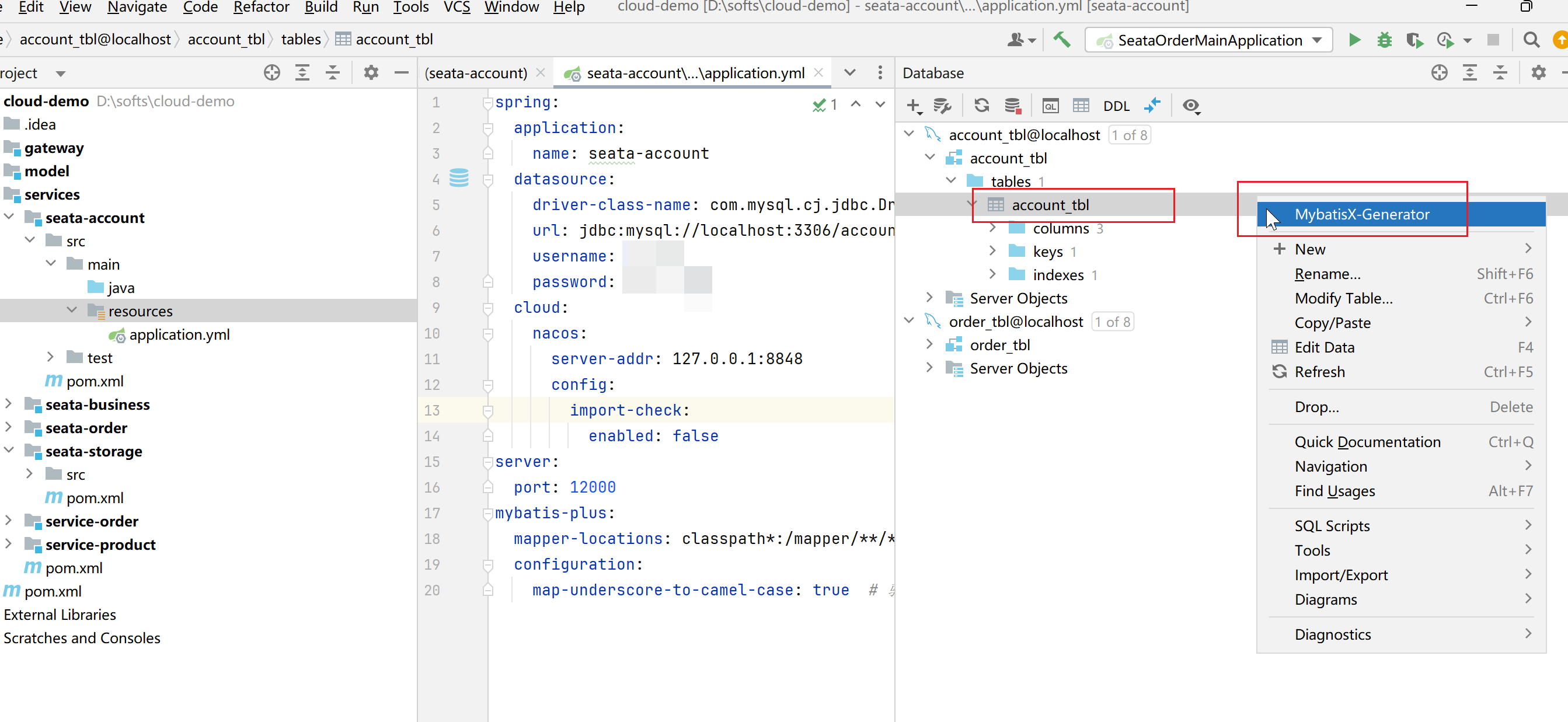Select Drop... in context menu
Screen dimensions: 1568x722
[1401, 407]
